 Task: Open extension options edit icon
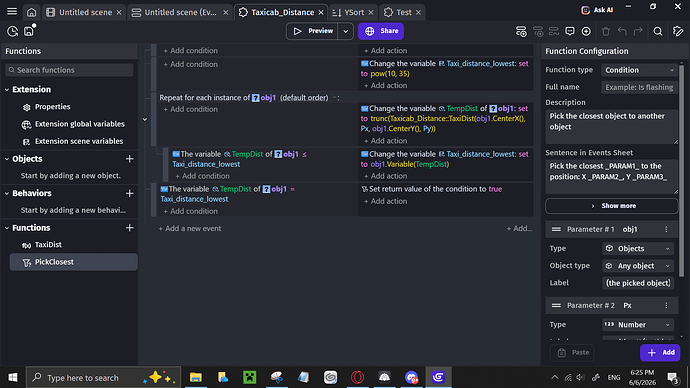click(x=678, y=31)
